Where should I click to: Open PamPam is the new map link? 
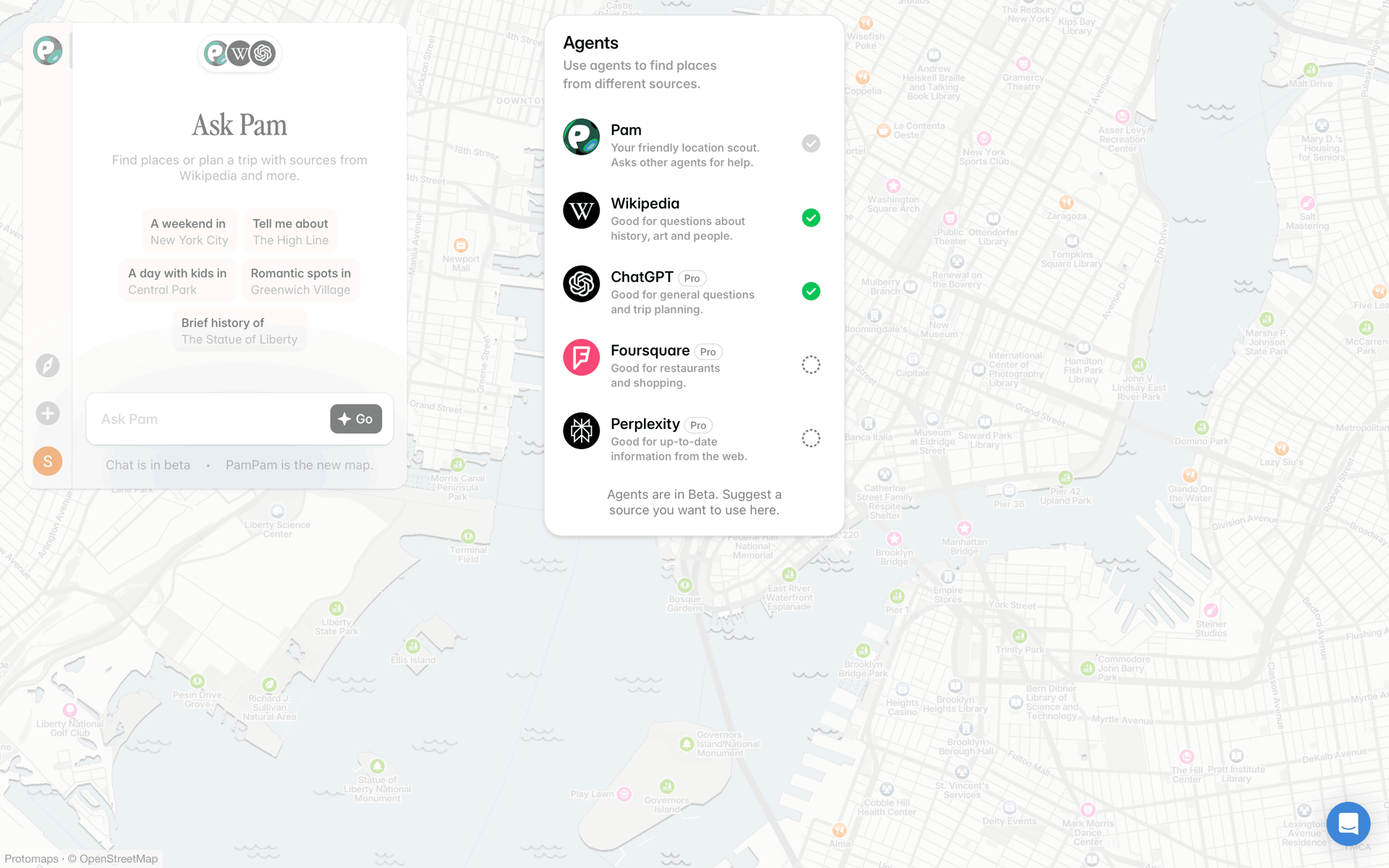coord(300,465)
